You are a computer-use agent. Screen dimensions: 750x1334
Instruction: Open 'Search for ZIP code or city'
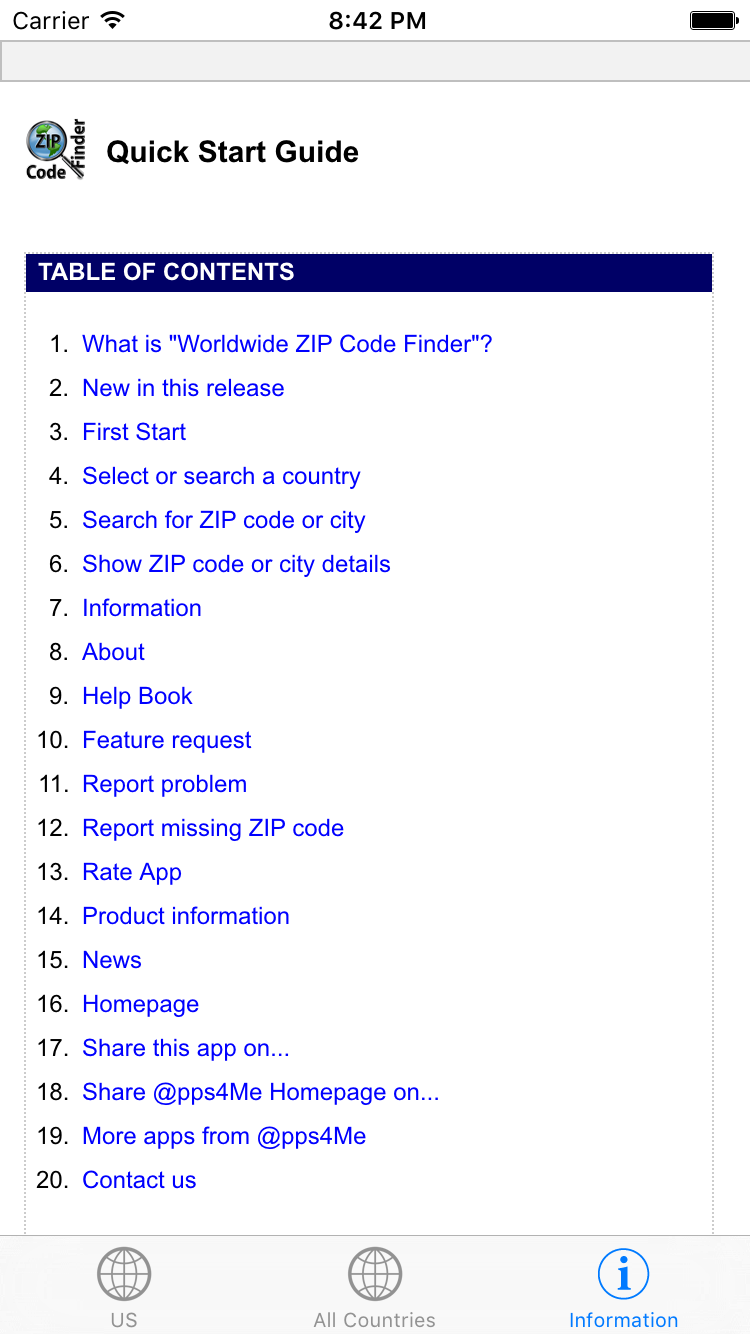224,520
